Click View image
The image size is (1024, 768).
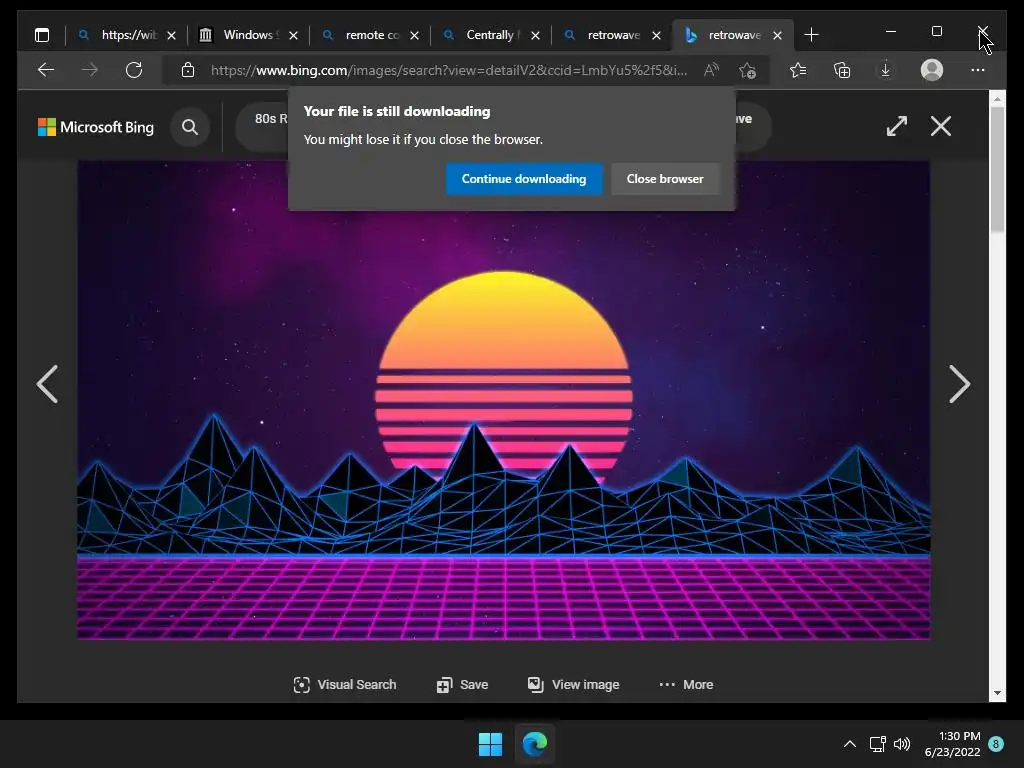click(x=573, y=684)
